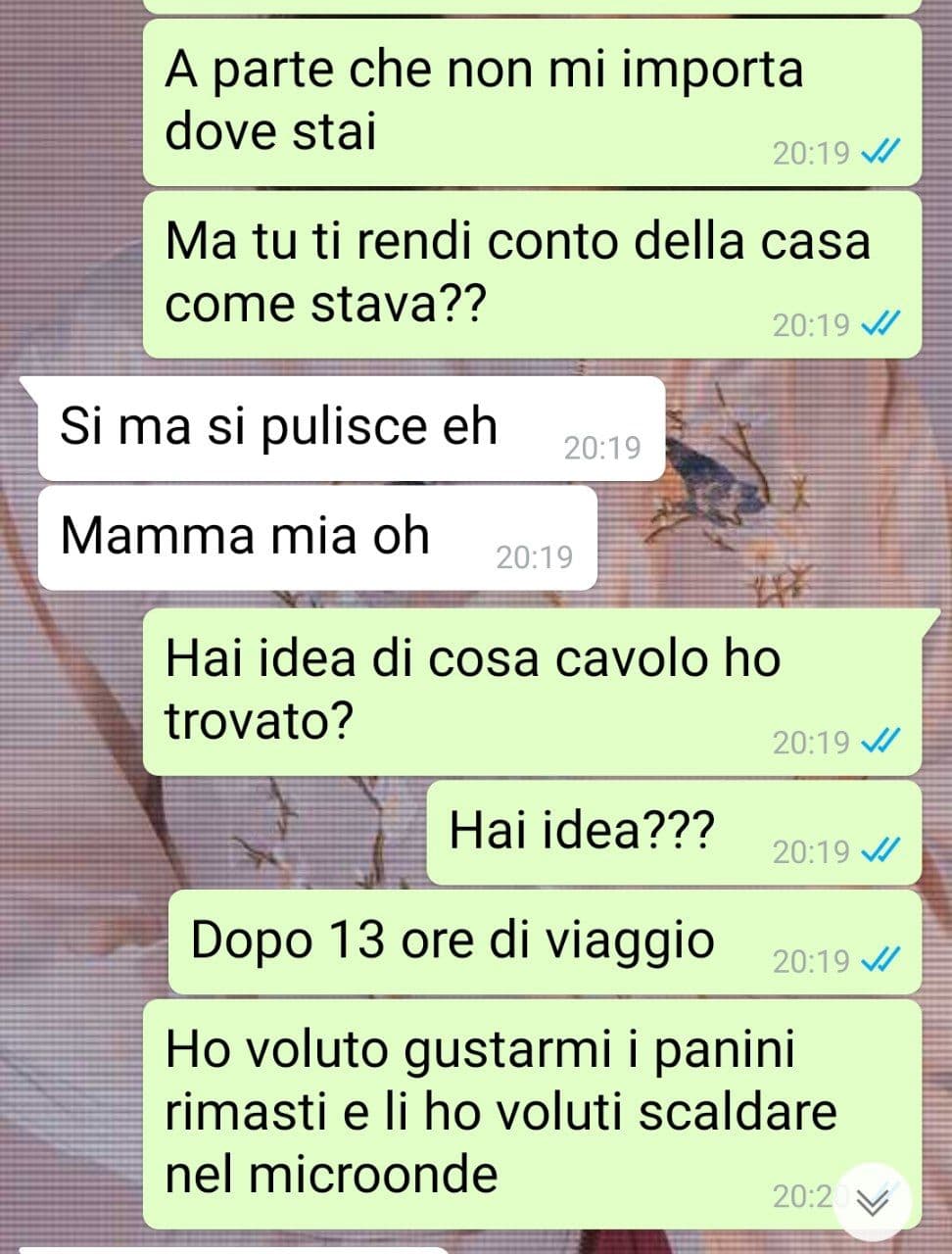The height and width of the screenshot is (1254, 952).
Task: Tap the timestamp on 'come stava??' message
Action: click(x=811, y=325)
